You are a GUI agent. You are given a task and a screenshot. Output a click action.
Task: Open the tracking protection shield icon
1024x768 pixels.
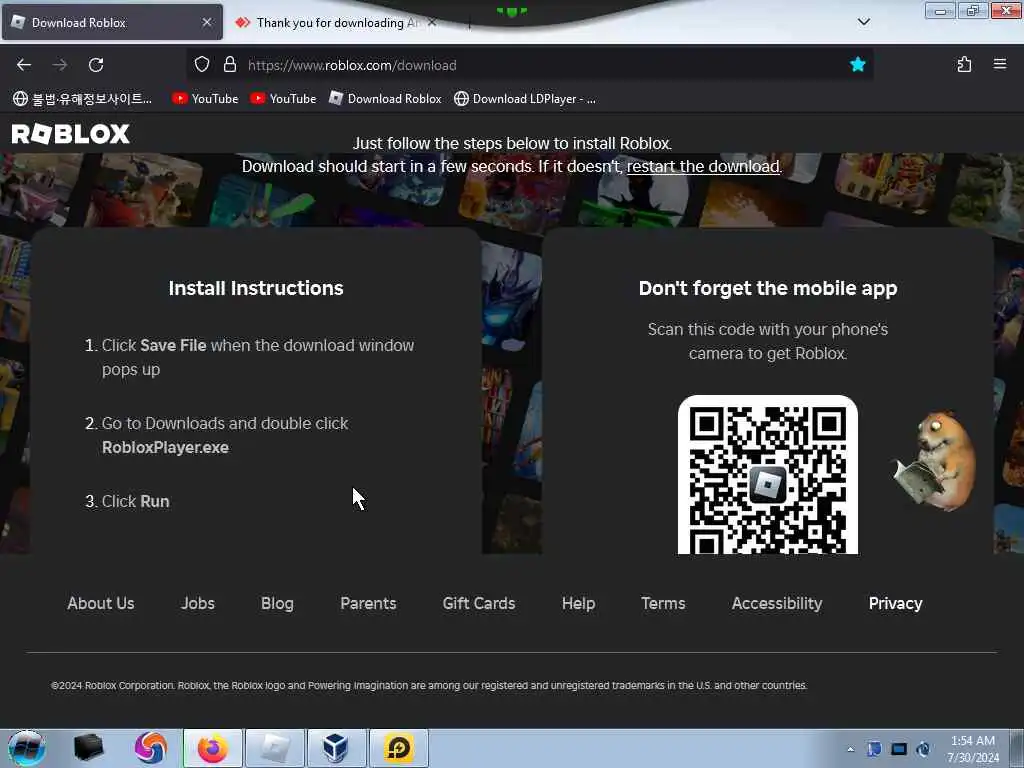tap(202, 65)
